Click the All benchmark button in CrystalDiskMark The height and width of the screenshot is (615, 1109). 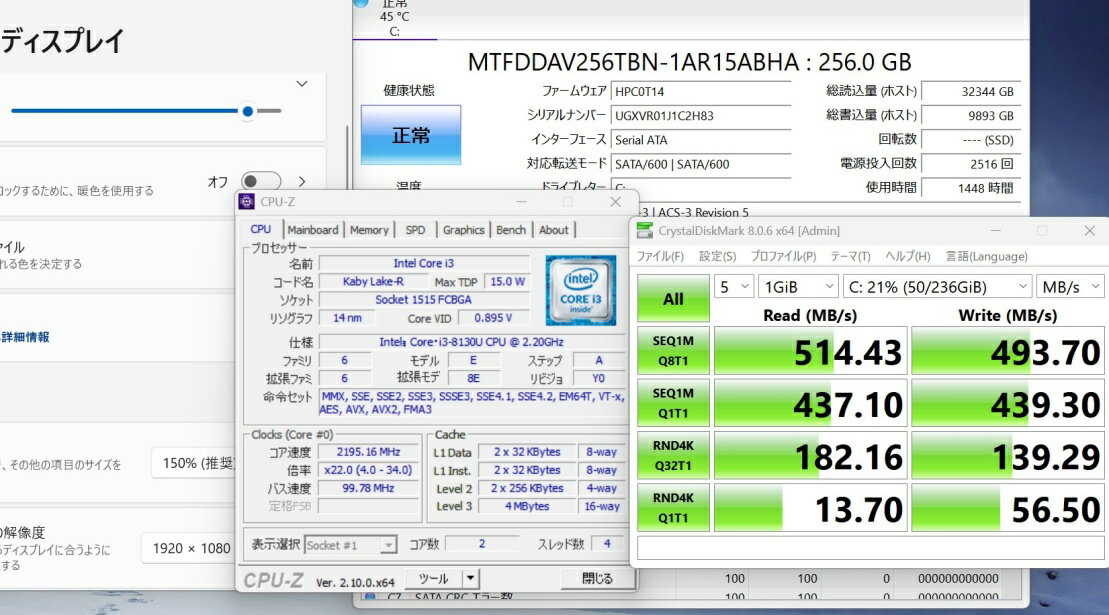tap(673, 298)
